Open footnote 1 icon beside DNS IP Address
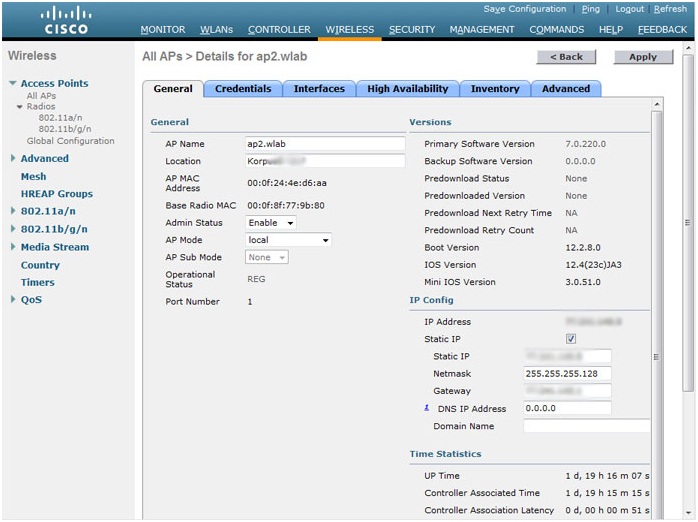The image size is (698, 522). 426,408
